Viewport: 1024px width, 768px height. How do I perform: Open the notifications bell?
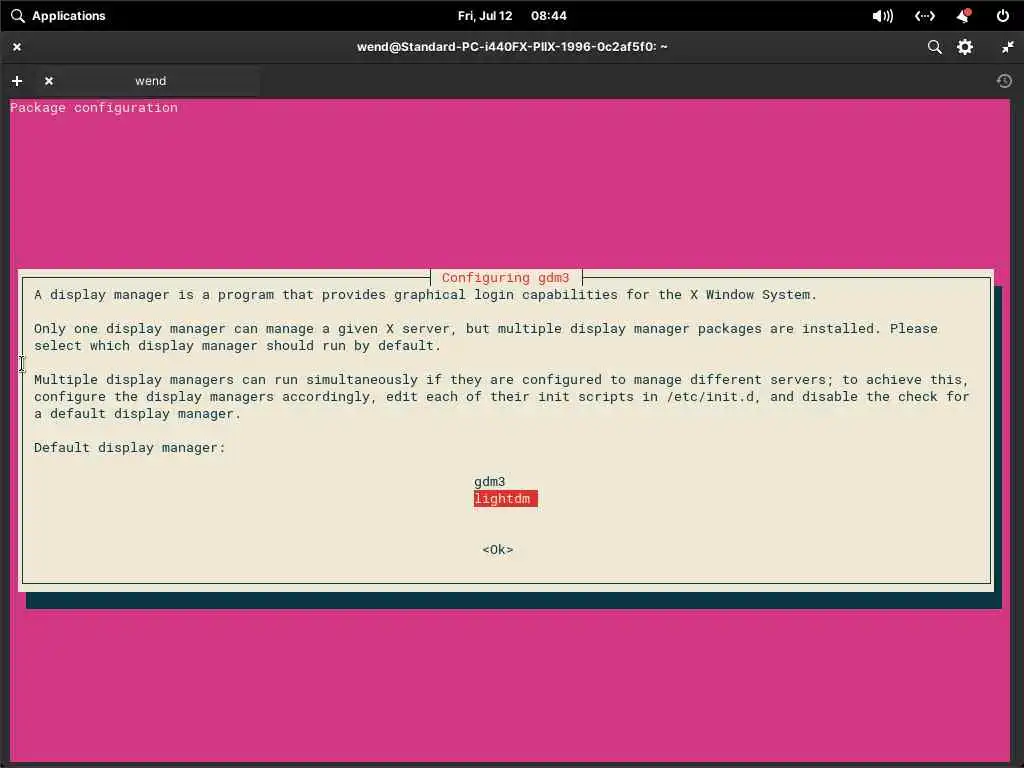click(964, 16)
